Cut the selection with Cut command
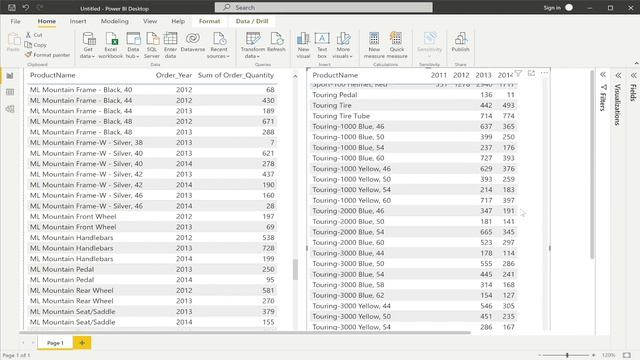Screen dimensions: 640x360 pyautogui.click(x=34, y=35)
